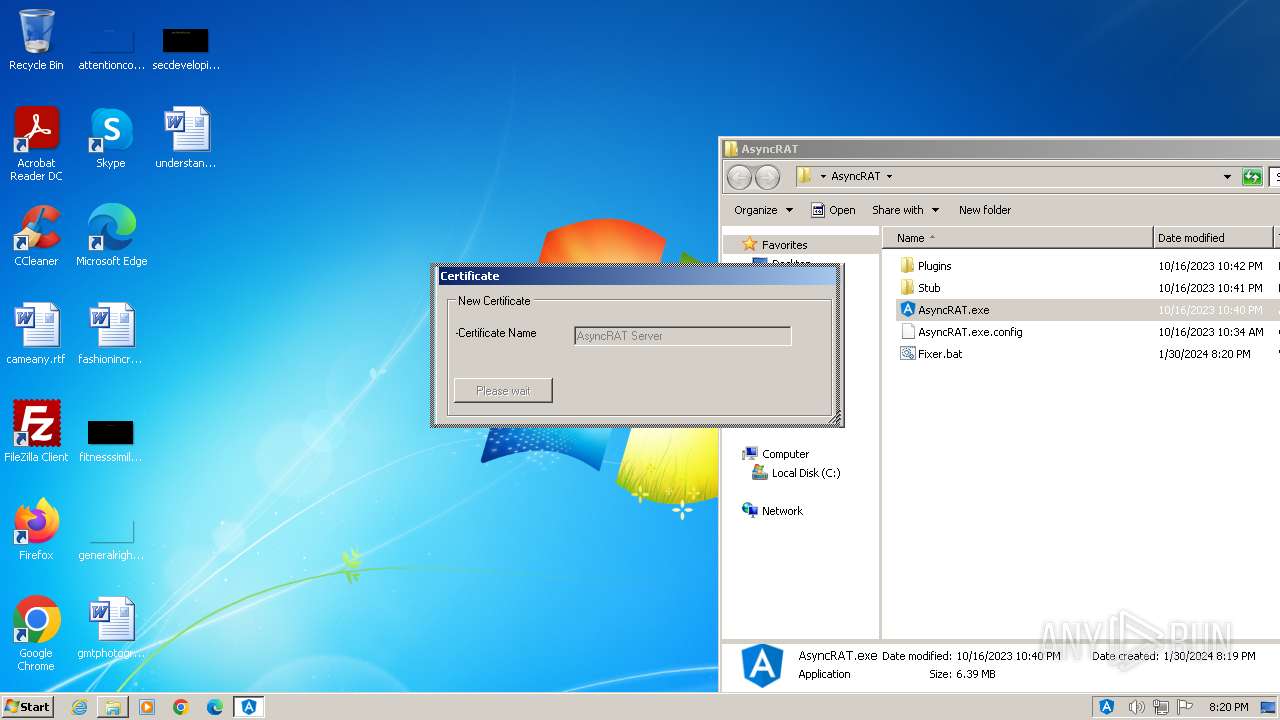
Task: Click New folder in Explorer toolbar
Action: pos(985,210)
